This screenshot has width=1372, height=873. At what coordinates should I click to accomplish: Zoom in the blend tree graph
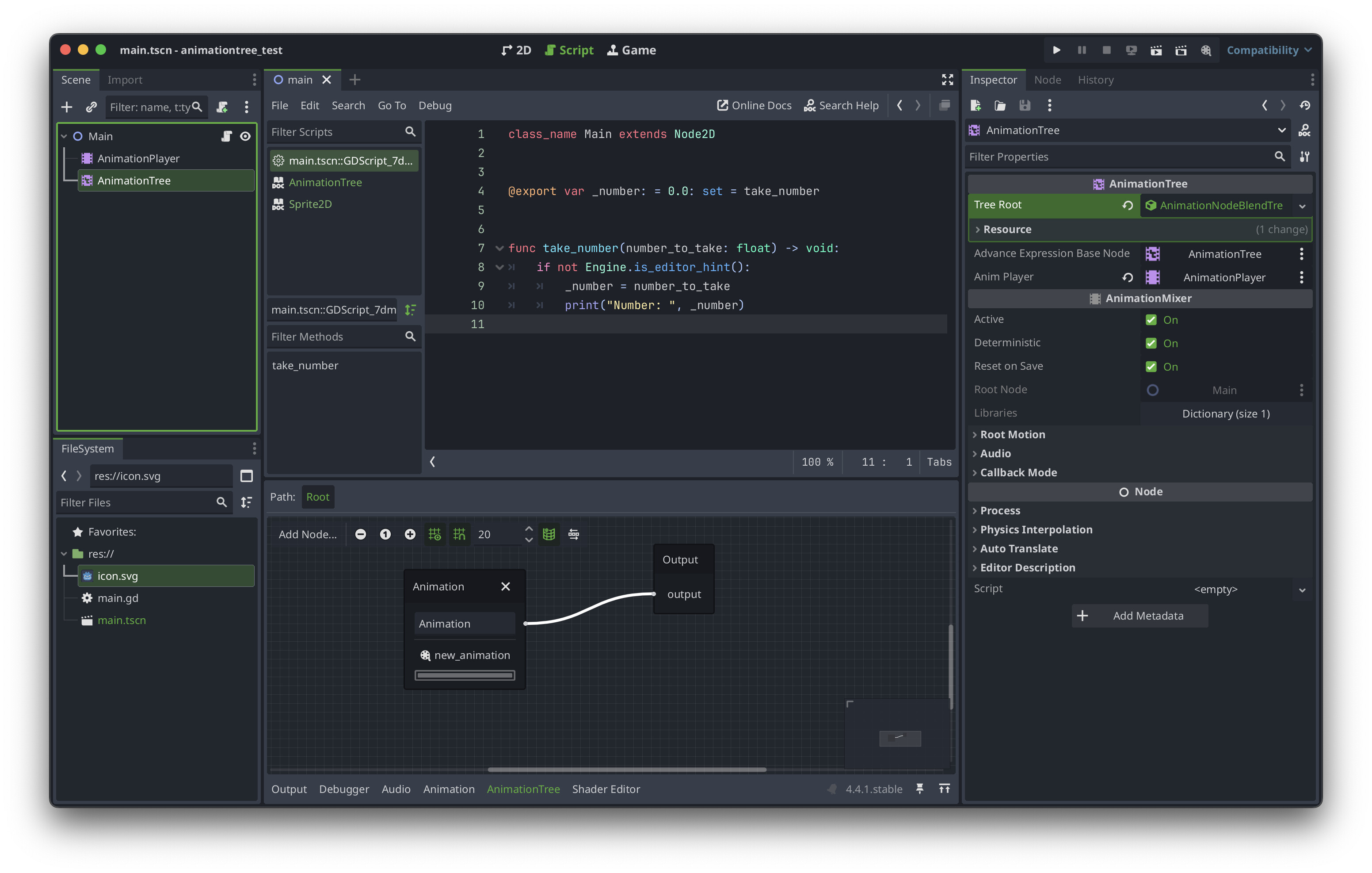pos(410,534)
